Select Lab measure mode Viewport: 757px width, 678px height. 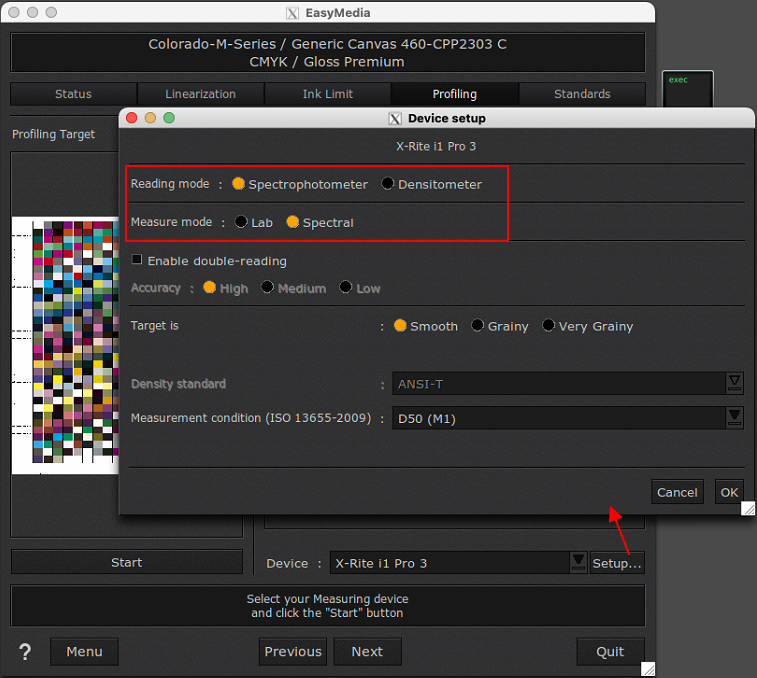click(x=241, y=222)
